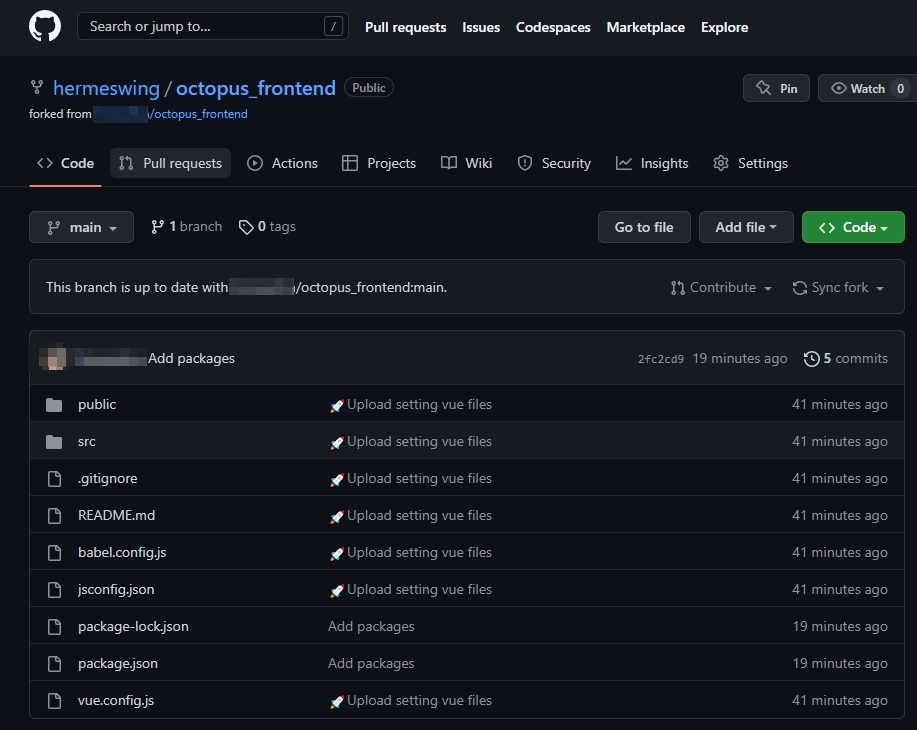Viewport: 917px width, 730px height.
Task: Click the commit author avatar
Action: click(x=54, y=358)
